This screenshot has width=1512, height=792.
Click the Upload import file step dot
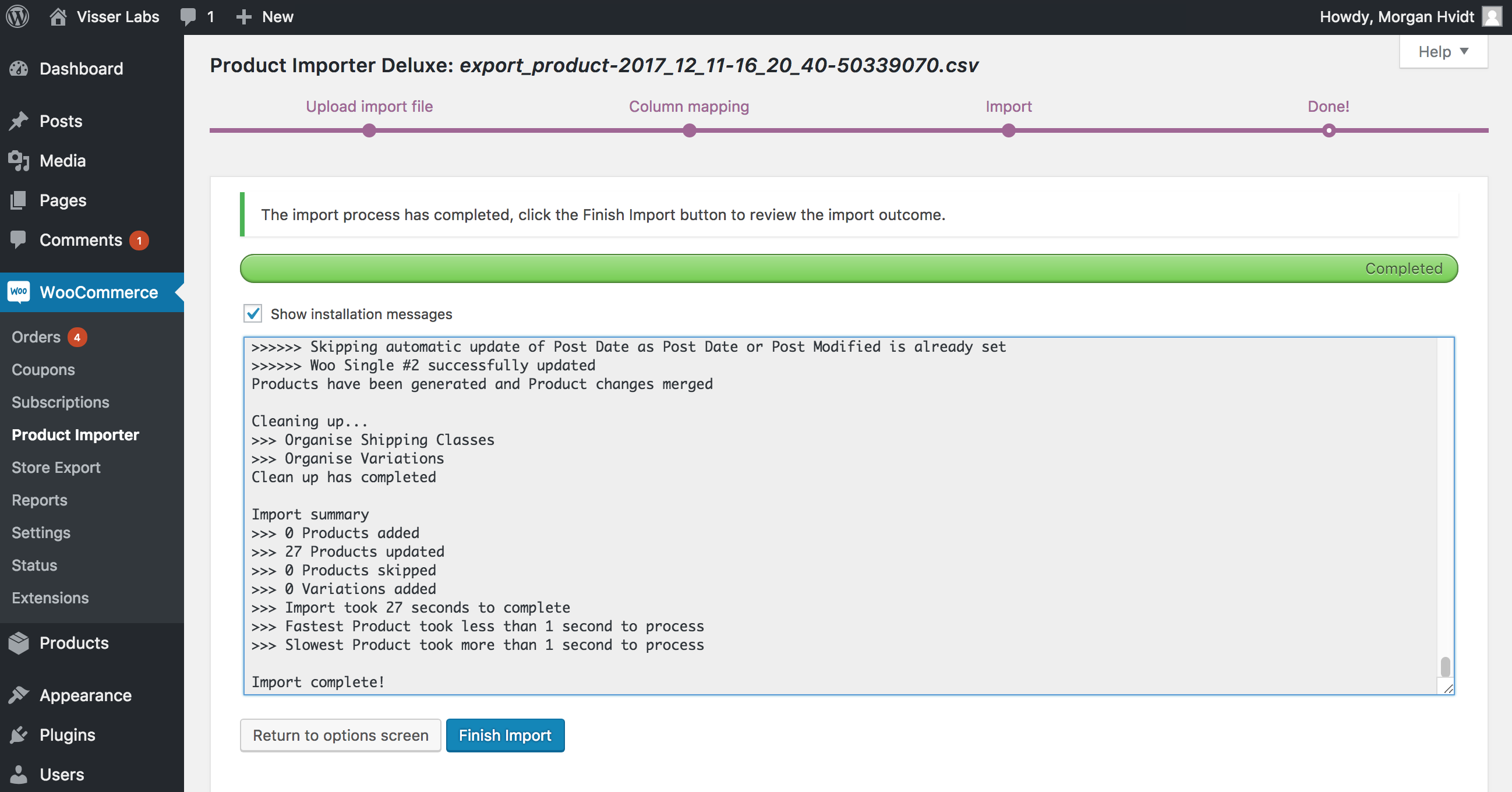coord(369,130)
